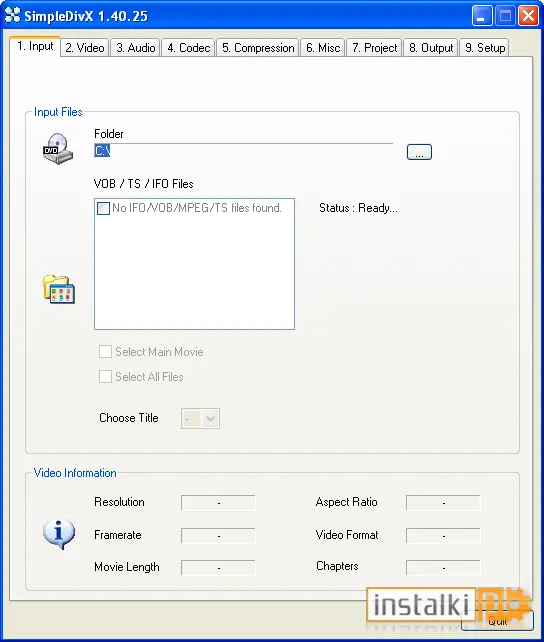Click the Chapters value field
Image resolution: width=544 pixels, height=642 pixels.
[x=443, y=567]
